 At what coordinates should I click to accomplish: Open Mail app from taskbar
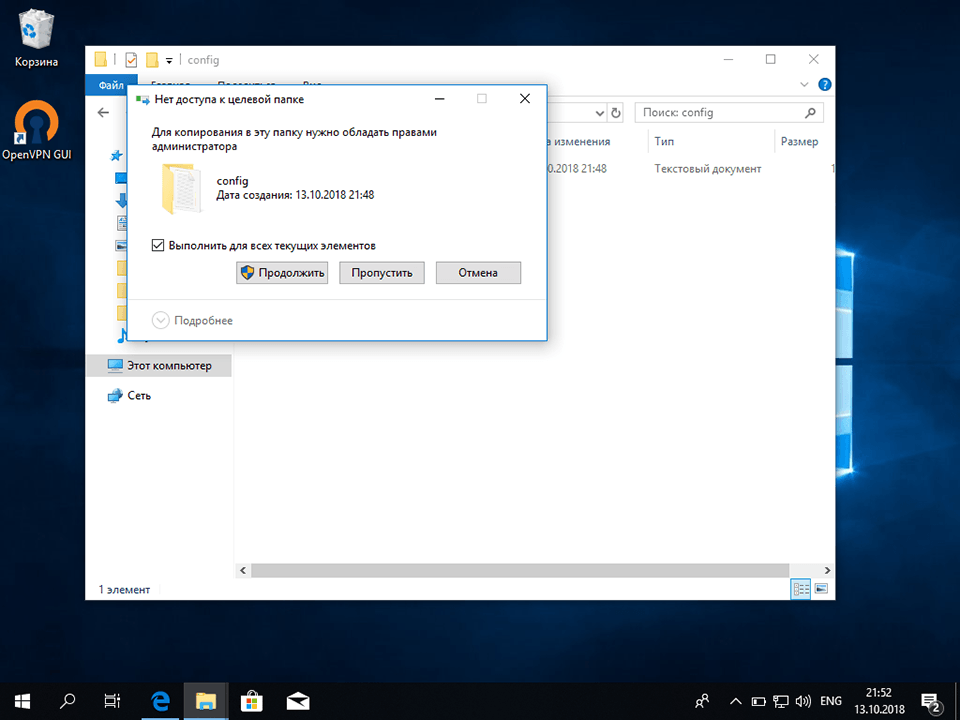point(298,701)
